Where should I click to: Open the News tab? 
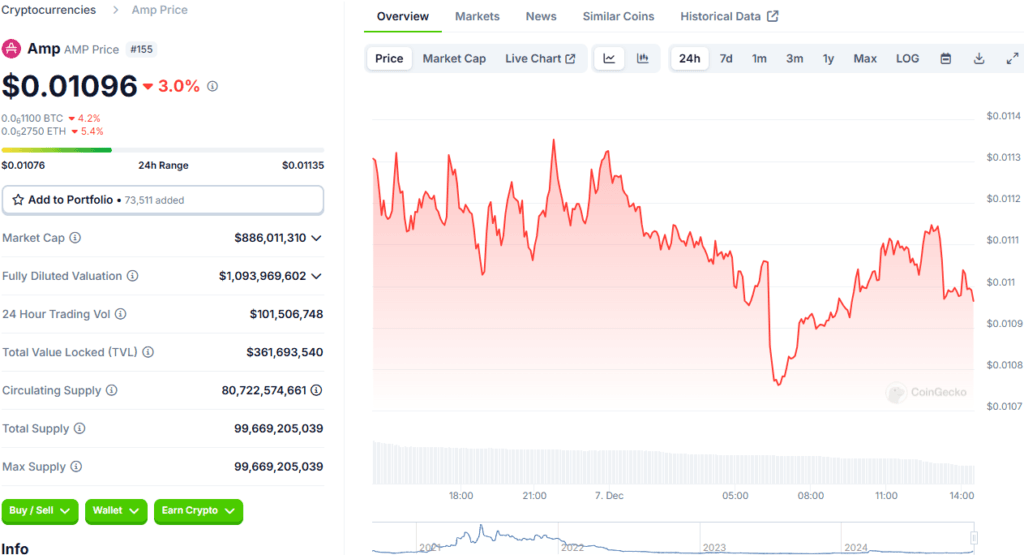tap(541, 16)
